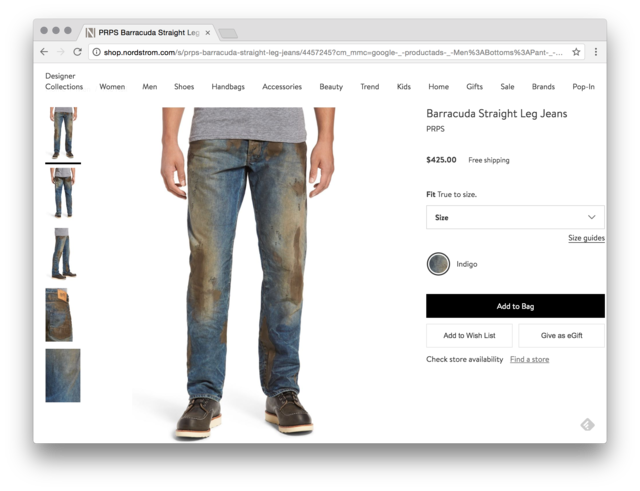The image size is (640, 491).
Task: Select the back pocket detail thumbnail
Action: [x=59, y=315]
